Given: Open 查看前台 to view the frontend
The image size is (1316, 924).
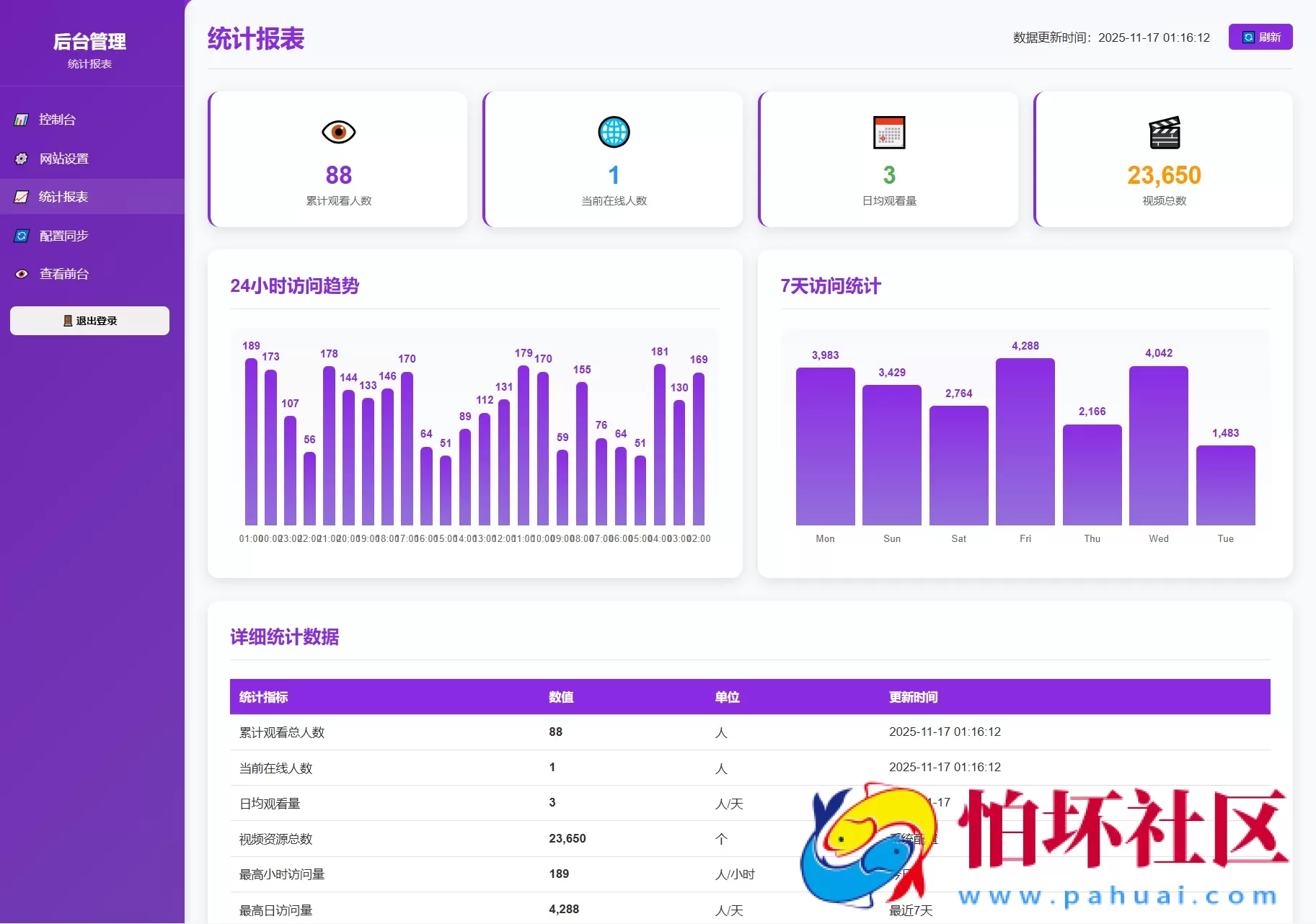Looking at the screenshot, I should click(64, 273).
